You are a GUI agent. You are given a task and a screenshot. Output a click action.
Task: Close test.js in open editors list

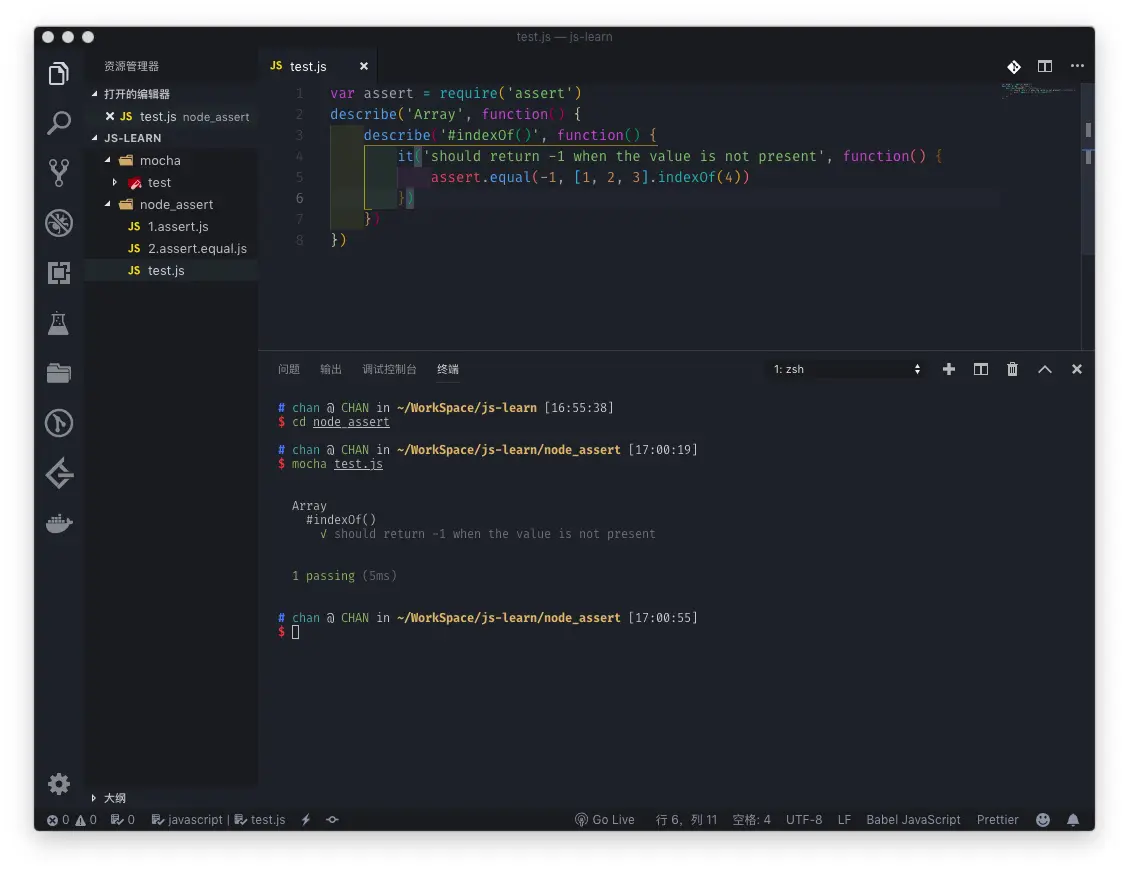pos(109,116)
